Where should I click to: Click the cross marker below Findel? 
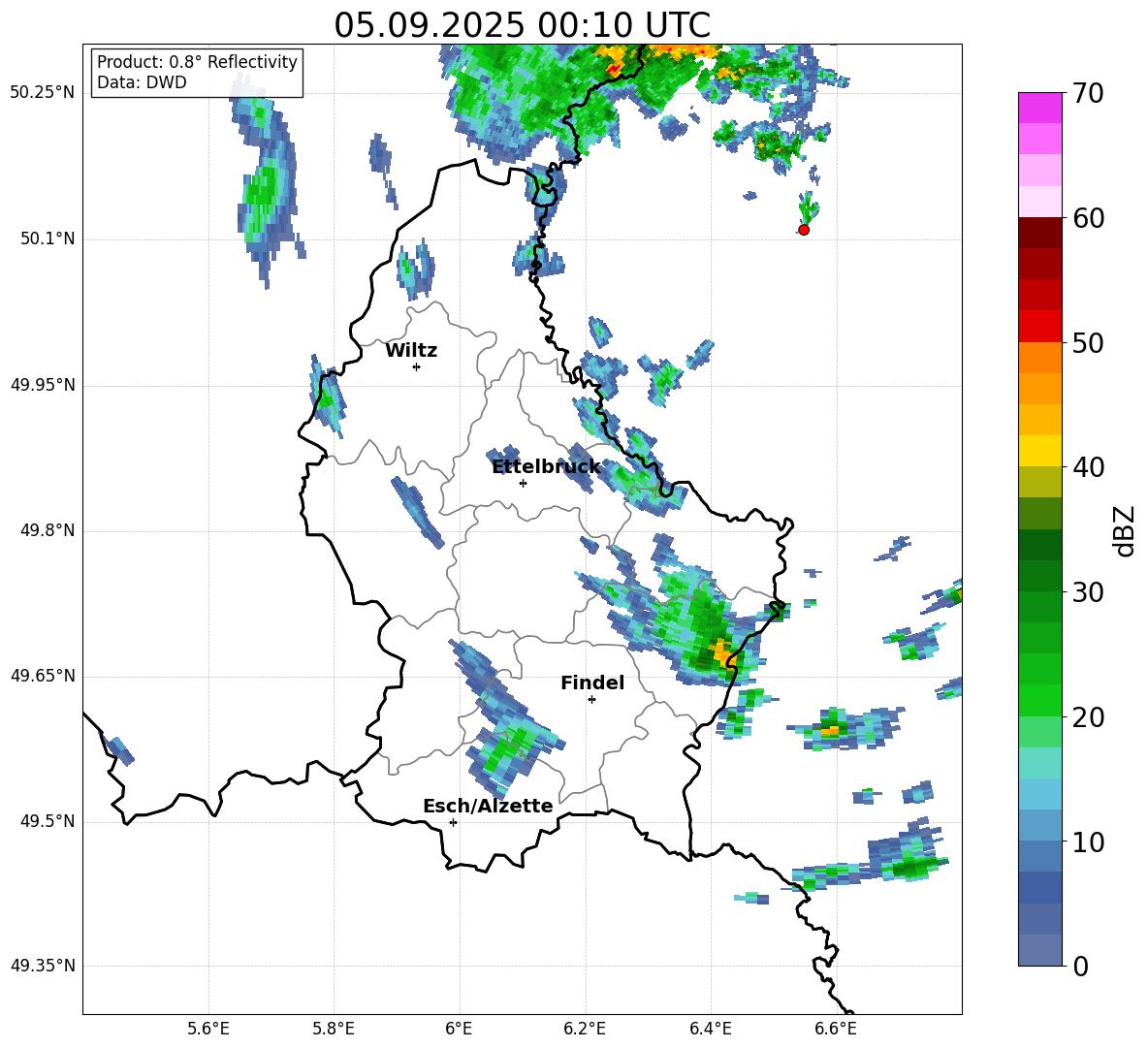click(x=591, y=700)
